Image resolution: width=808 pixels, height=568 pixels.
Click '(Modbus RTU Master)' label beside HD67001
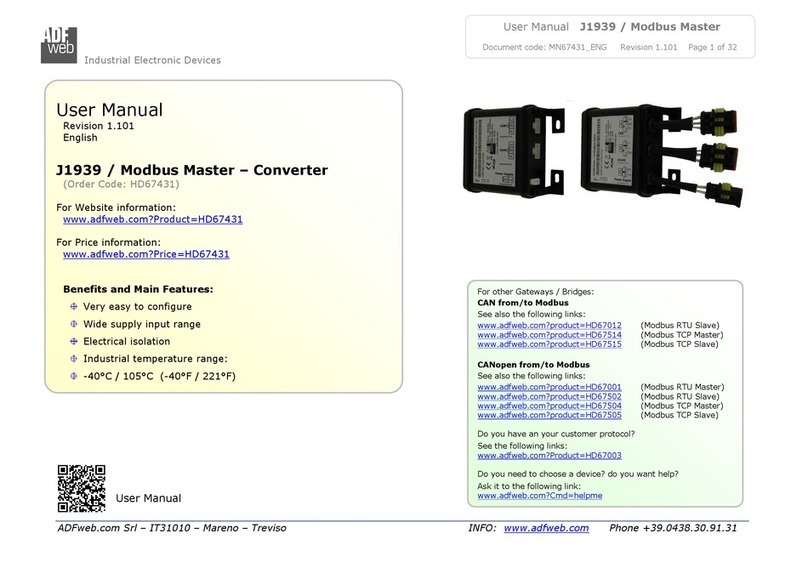coord(682,387)
